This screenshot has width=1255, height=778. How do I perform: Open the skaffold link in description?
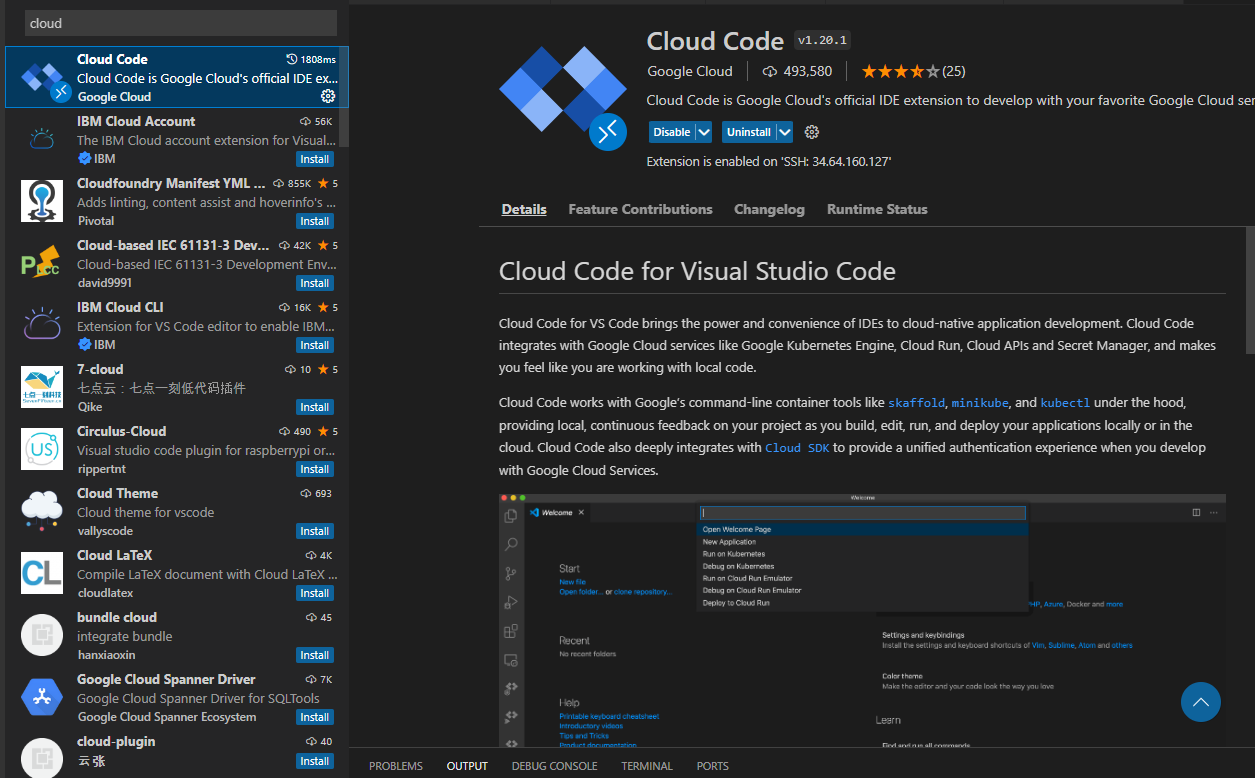tap(916, 403)
